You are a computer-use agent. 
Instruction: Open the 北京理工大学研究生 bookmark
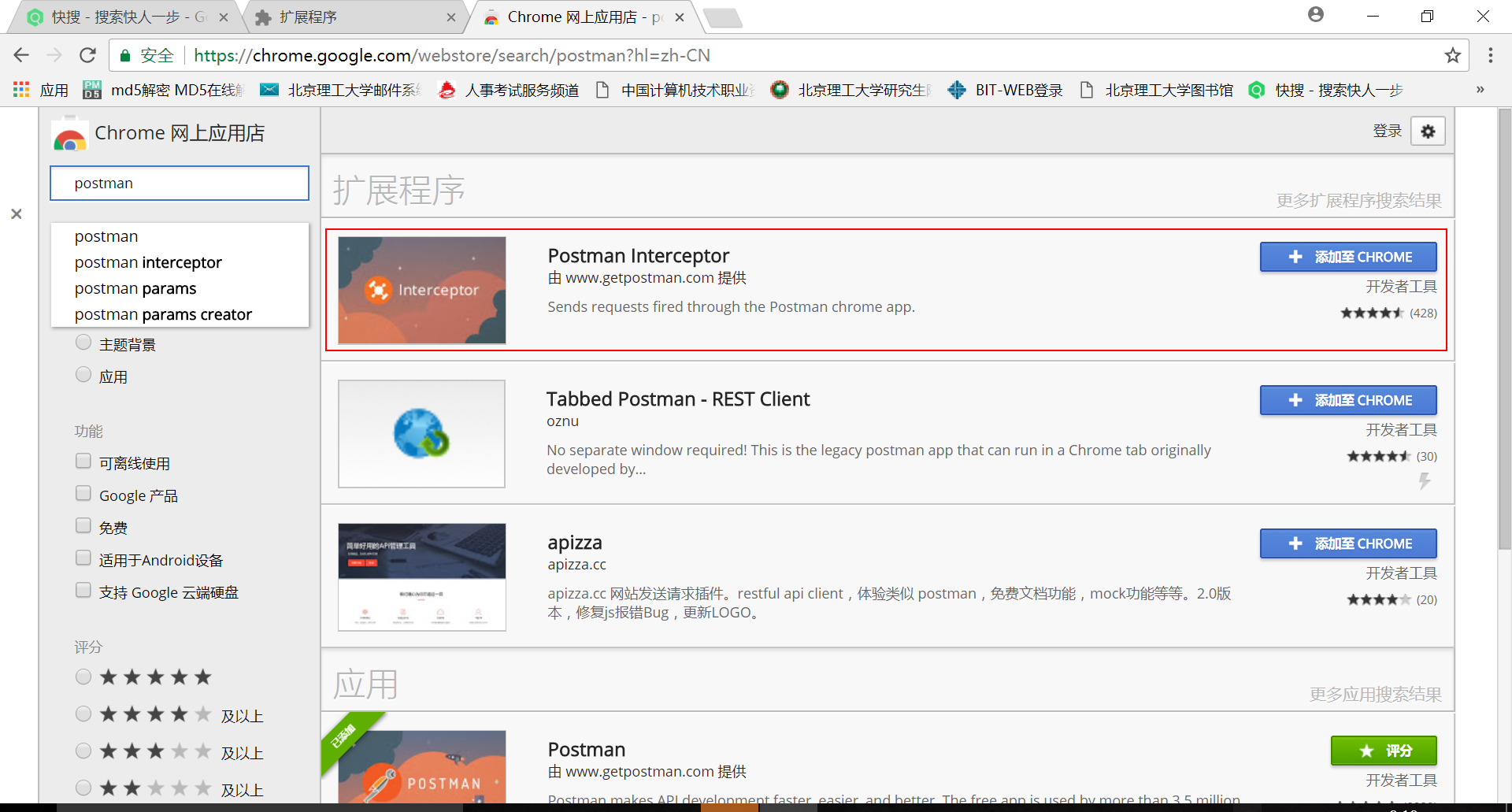(x=851, y=90)
